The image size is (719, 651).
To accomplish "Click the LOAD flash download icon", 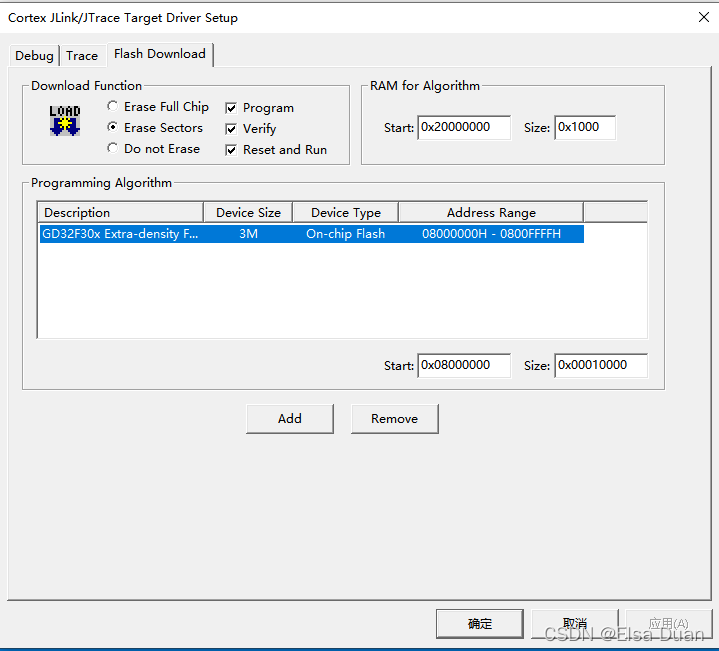I will pyautogui.click(x=65, y=121).
